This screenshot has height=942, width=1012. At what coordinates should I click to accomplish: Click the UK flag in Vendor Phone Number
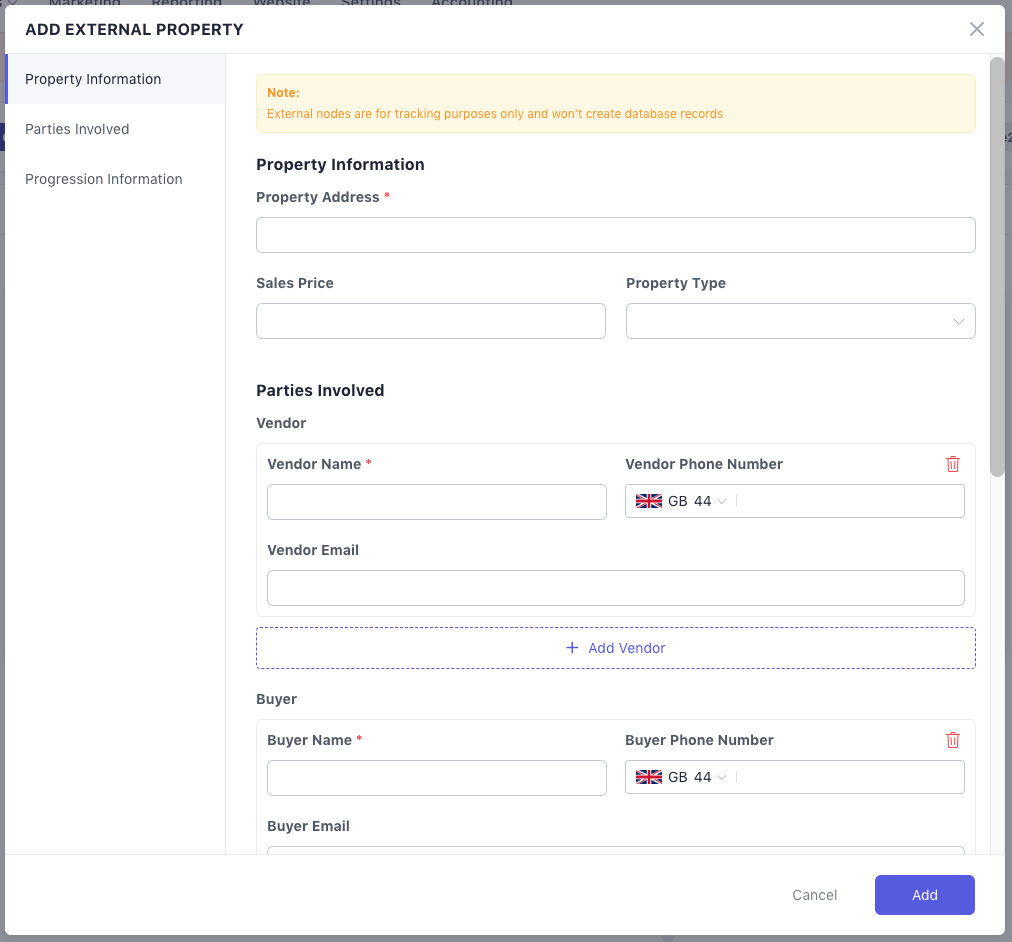coord(649,501)
